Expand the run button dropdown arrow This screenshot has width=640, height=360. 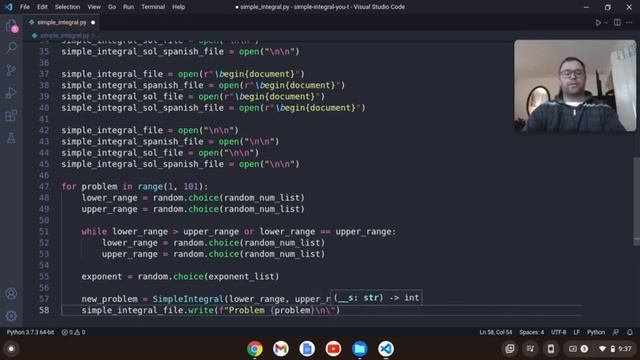point(606,23)
